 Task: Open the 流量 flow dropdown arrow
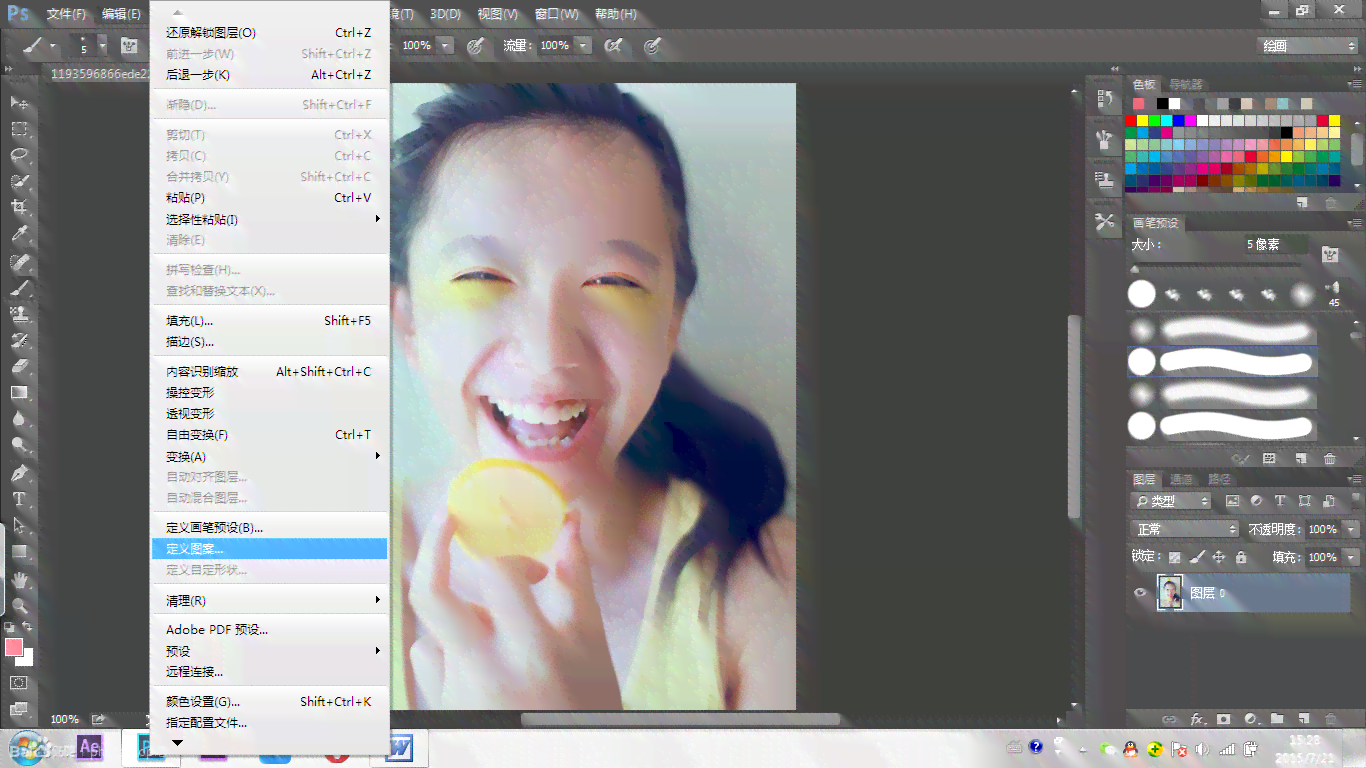pos(583,46)
